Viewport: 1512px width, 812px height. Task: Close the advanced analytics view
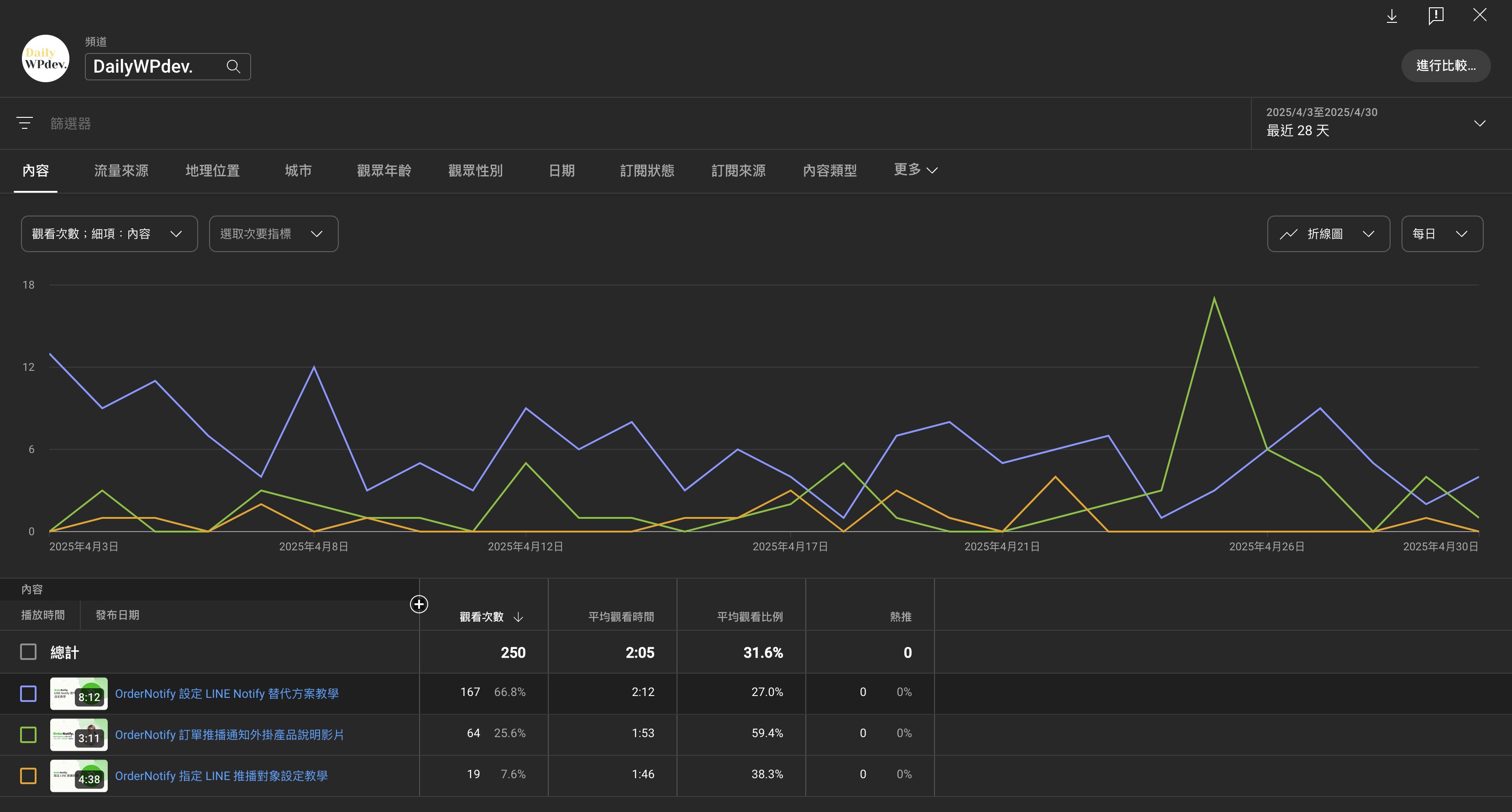click(1480, 15)
